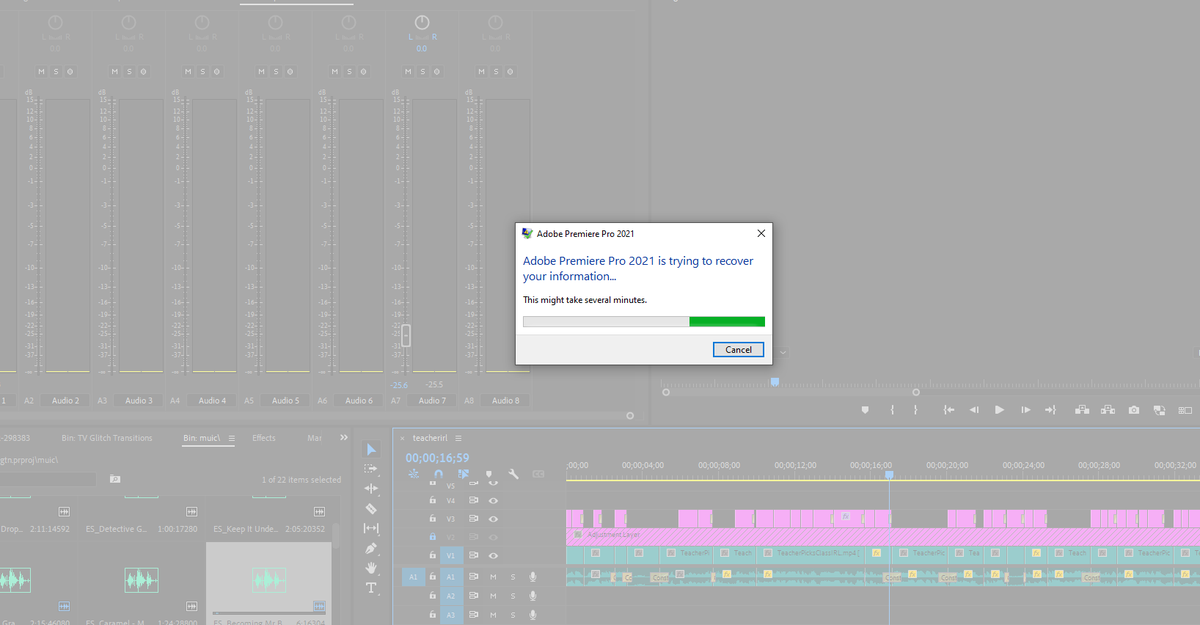Click V1 track target button
The image size is (1200, 625).
[x=450, y=555]
